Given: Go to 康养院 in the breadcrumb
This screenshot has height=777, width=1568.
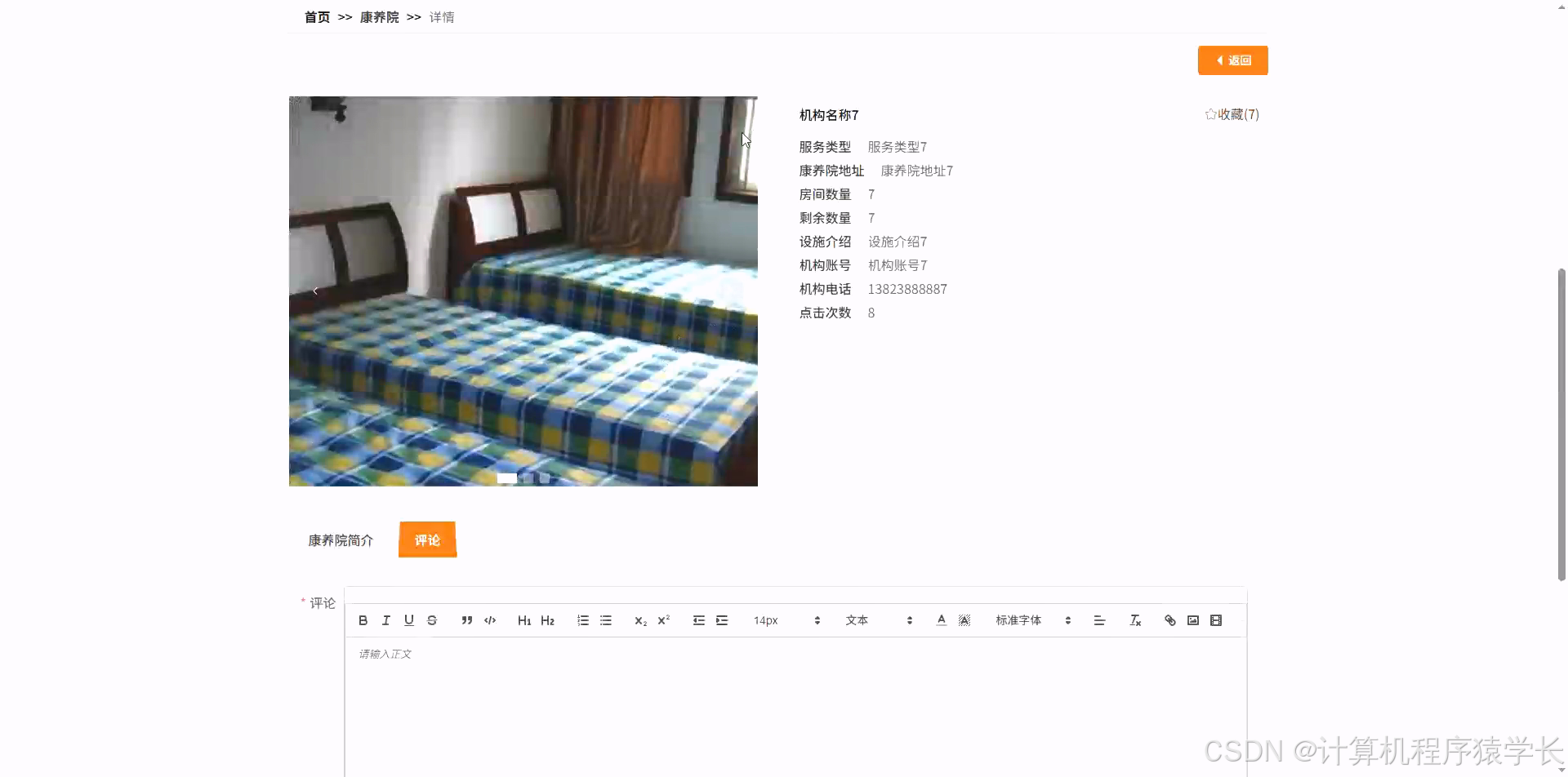Looking at the screenshot, I should tap(380, 17).
